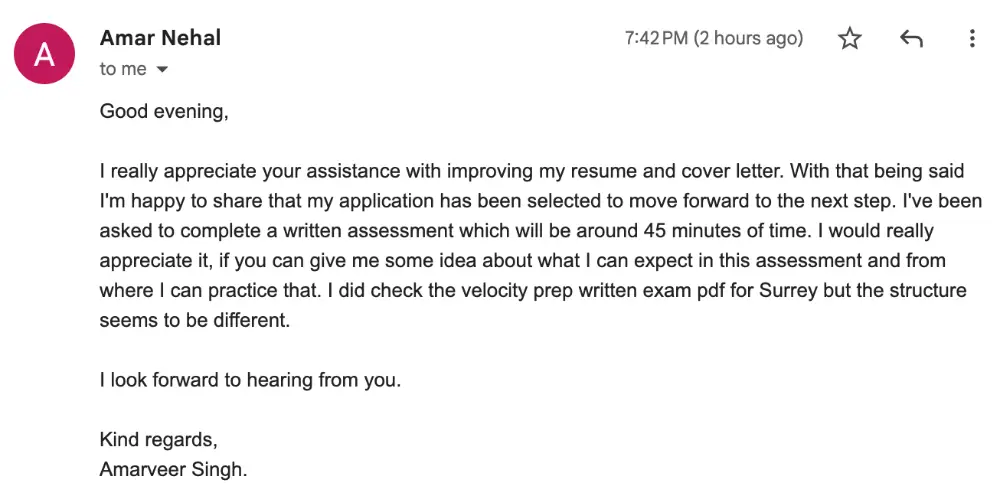This screenshot has width=1000, height=496.
Task: Click the 'to me' recipient text
Action: (123, 69)
